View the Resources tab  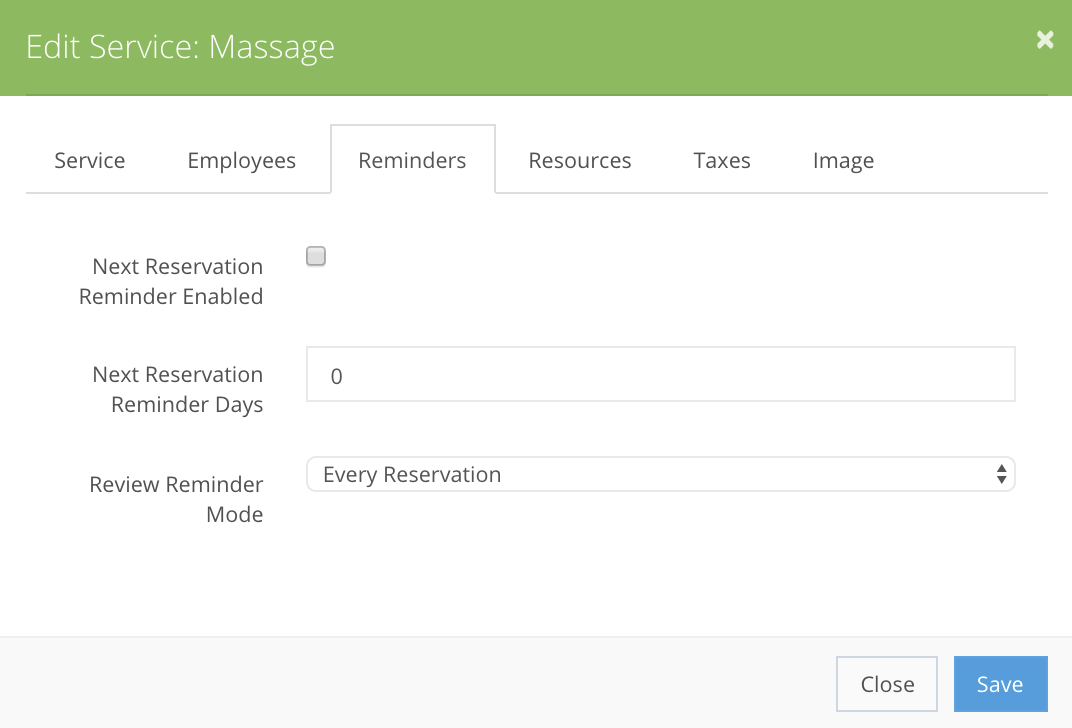[579, 160]
